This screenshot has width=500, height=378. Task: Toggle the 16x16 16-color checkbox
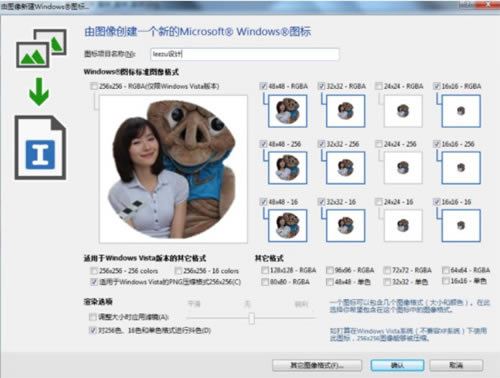coord(437,202)
